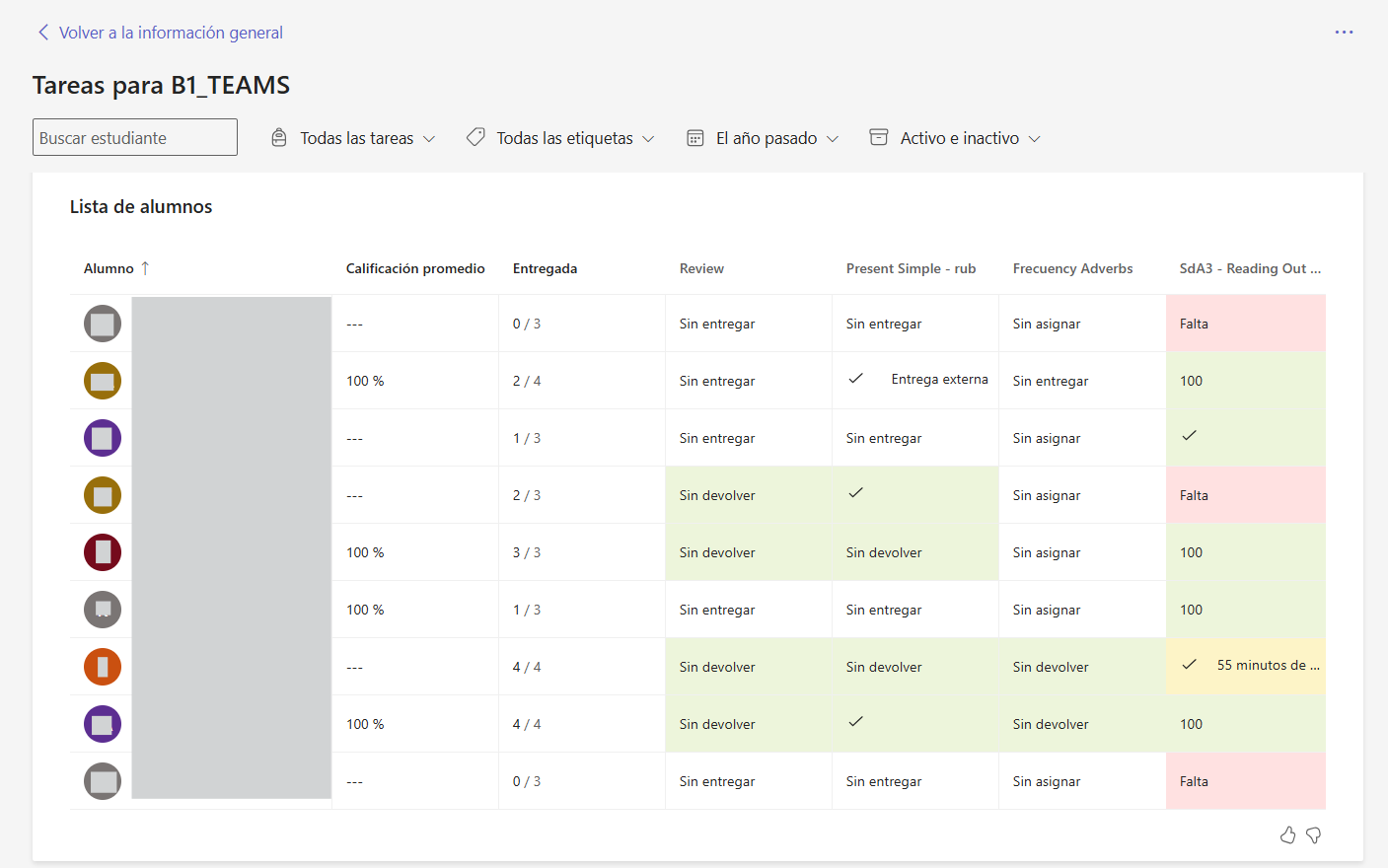Click the grey avatar in the 1 / 3 100 % row
This screenshot has width=1388, height=868.
point(103,610)
